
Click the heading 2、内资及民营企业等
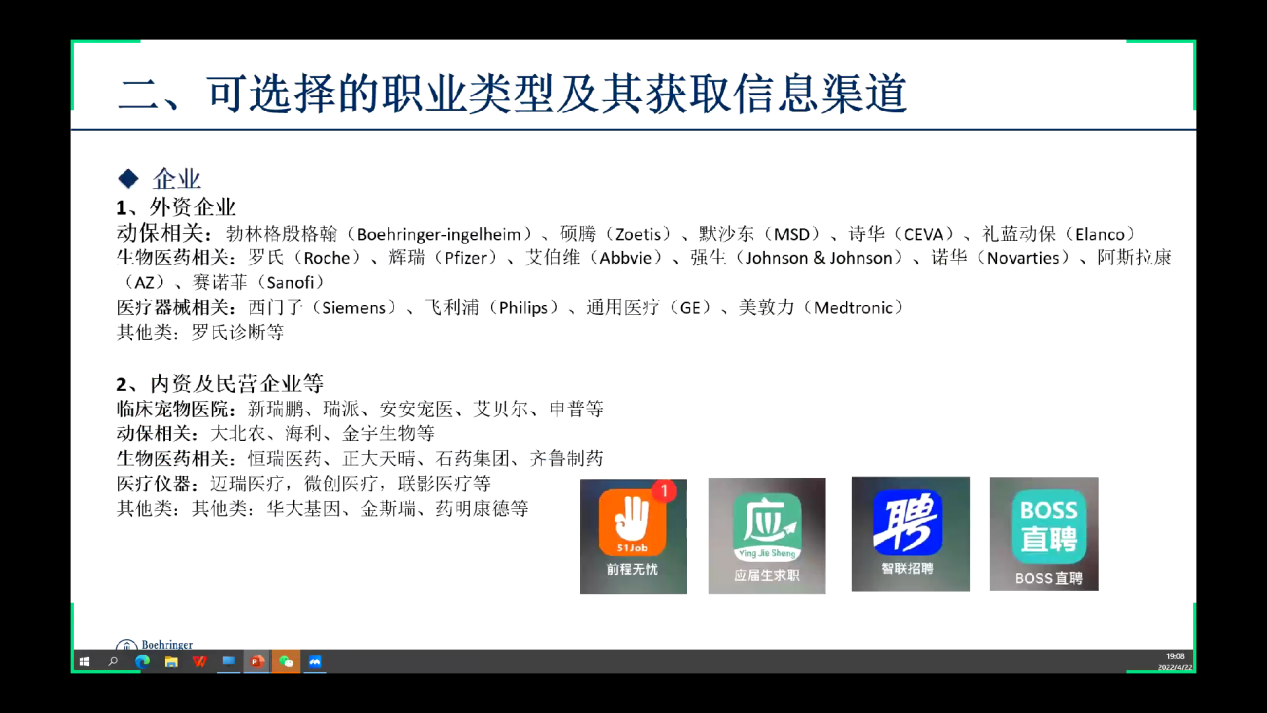click(x=220, y=383)
